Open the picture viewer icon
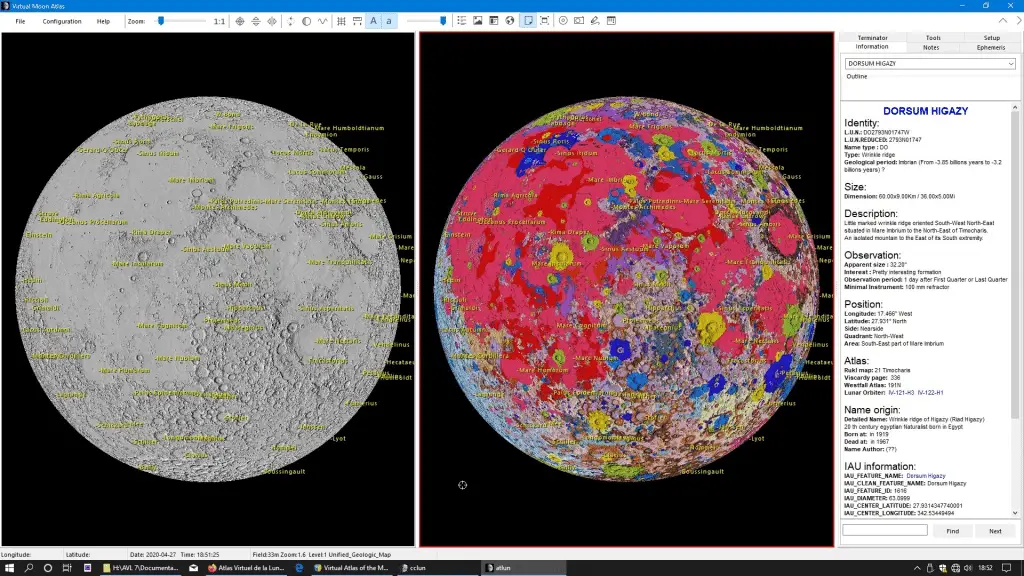The image size is (1024, 576). click(x=478, y=21)
